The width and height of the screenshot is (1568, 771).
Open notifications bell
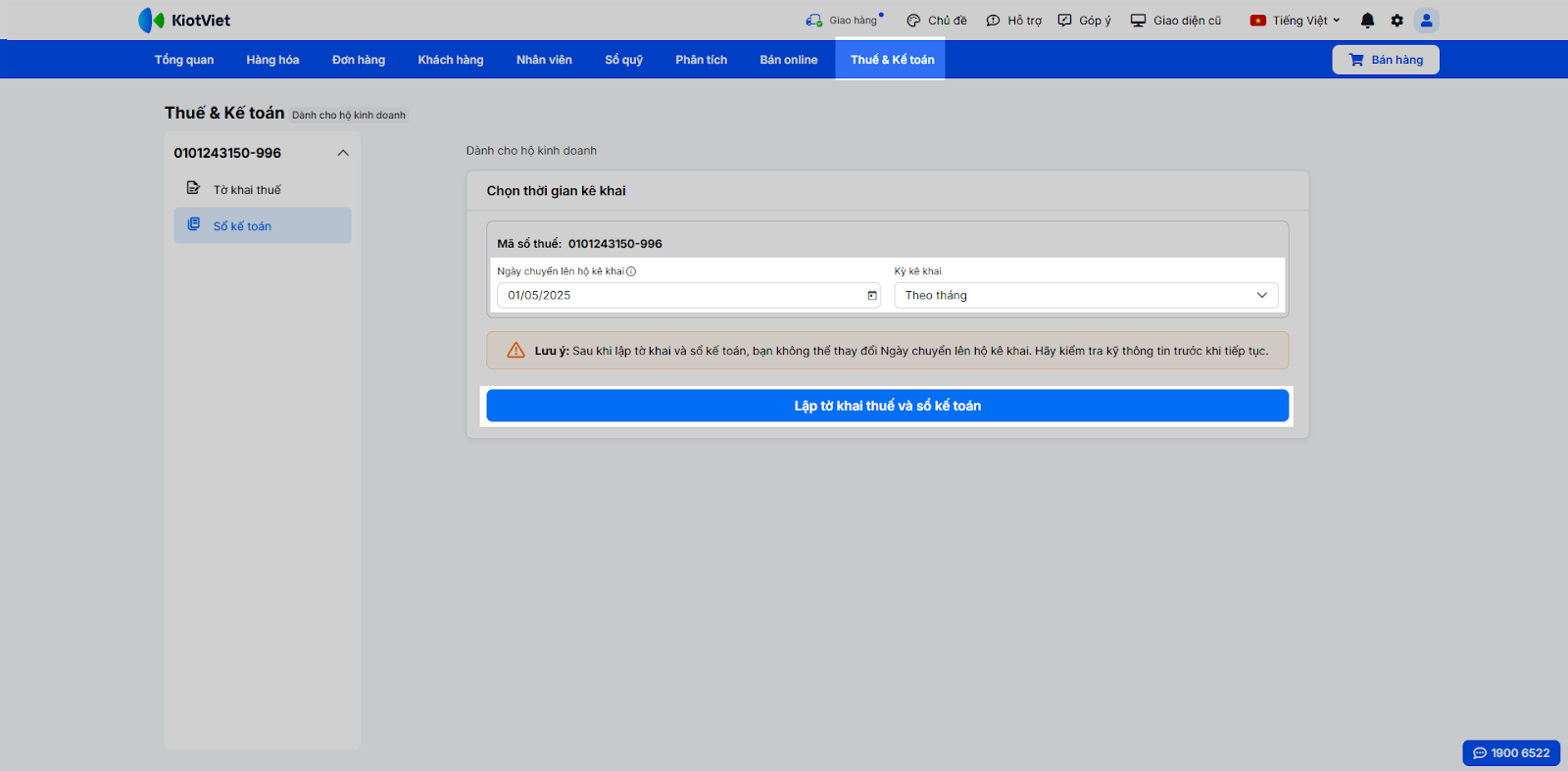1368,21
